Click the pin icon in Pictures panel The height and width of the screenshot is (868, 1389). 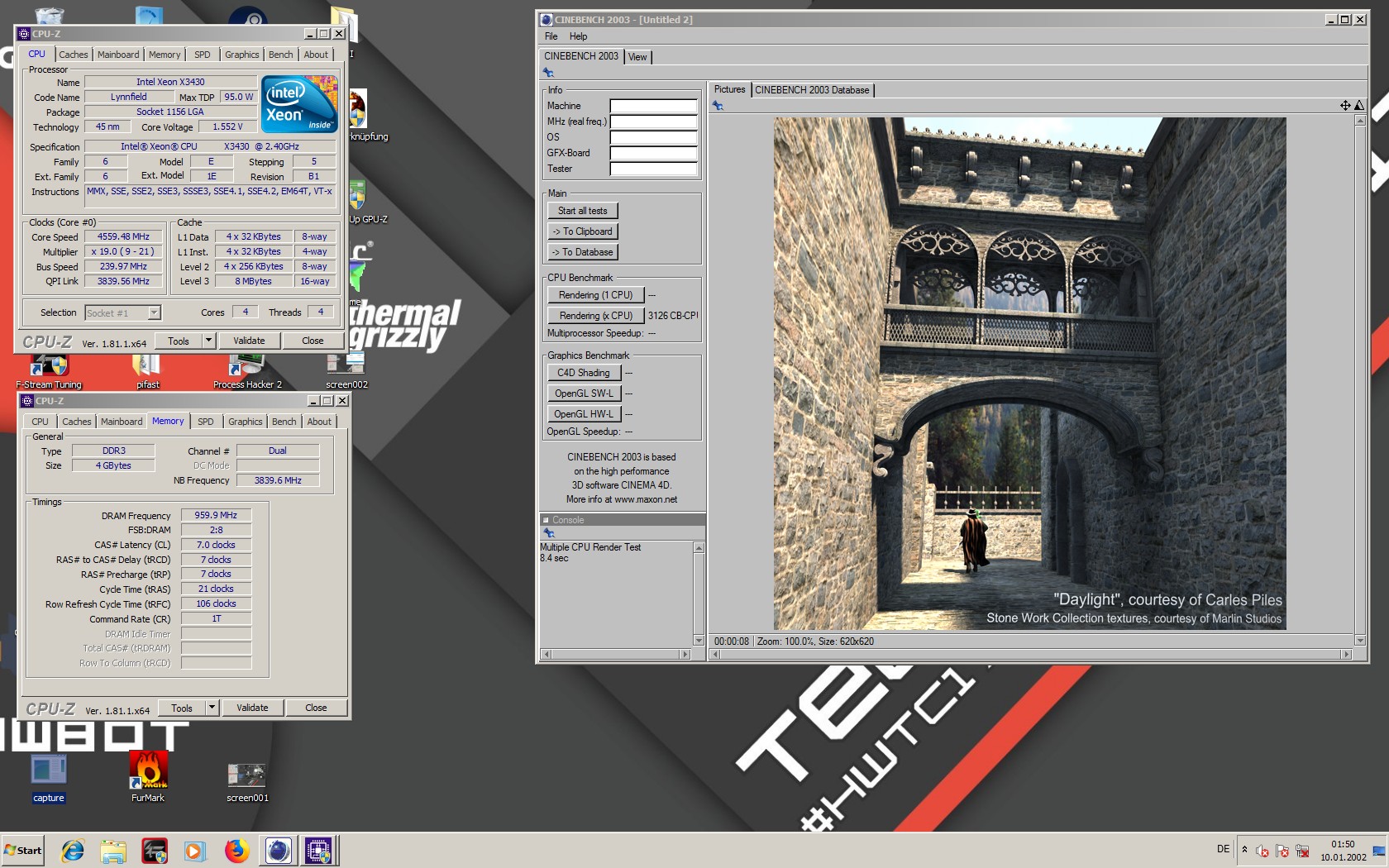[718, 106]
